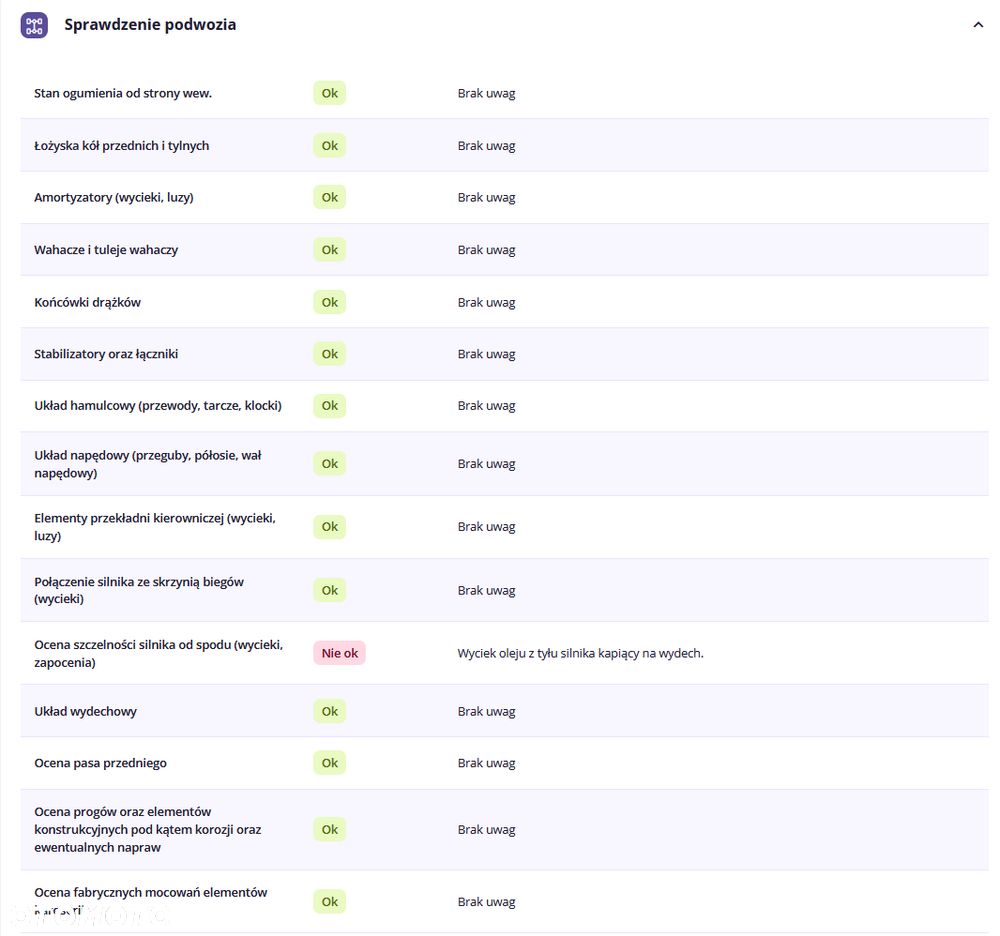This screenshot has width=1000, height=936.
Task: Click the red "Nie ok" status badge
Action: (339, 653)
